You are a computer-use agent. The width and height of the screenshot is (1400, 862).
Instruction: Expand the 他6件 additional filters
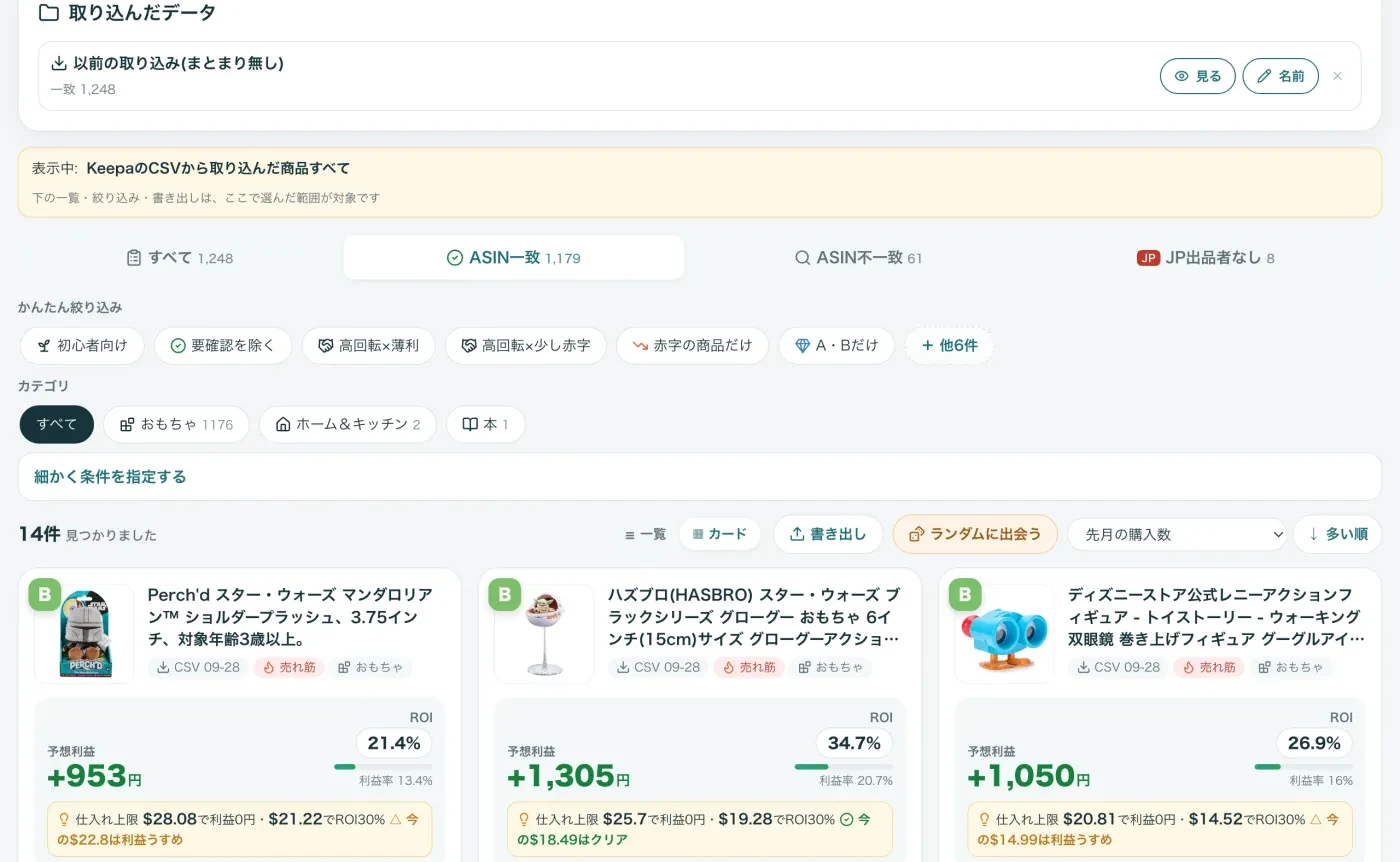(x=949, y=346)
